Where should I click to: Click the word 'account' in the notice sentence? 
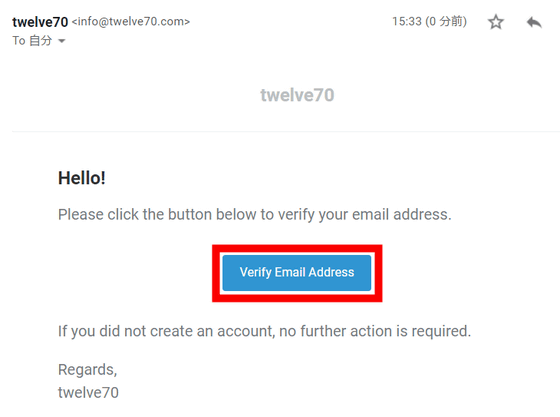click(246, 331)
